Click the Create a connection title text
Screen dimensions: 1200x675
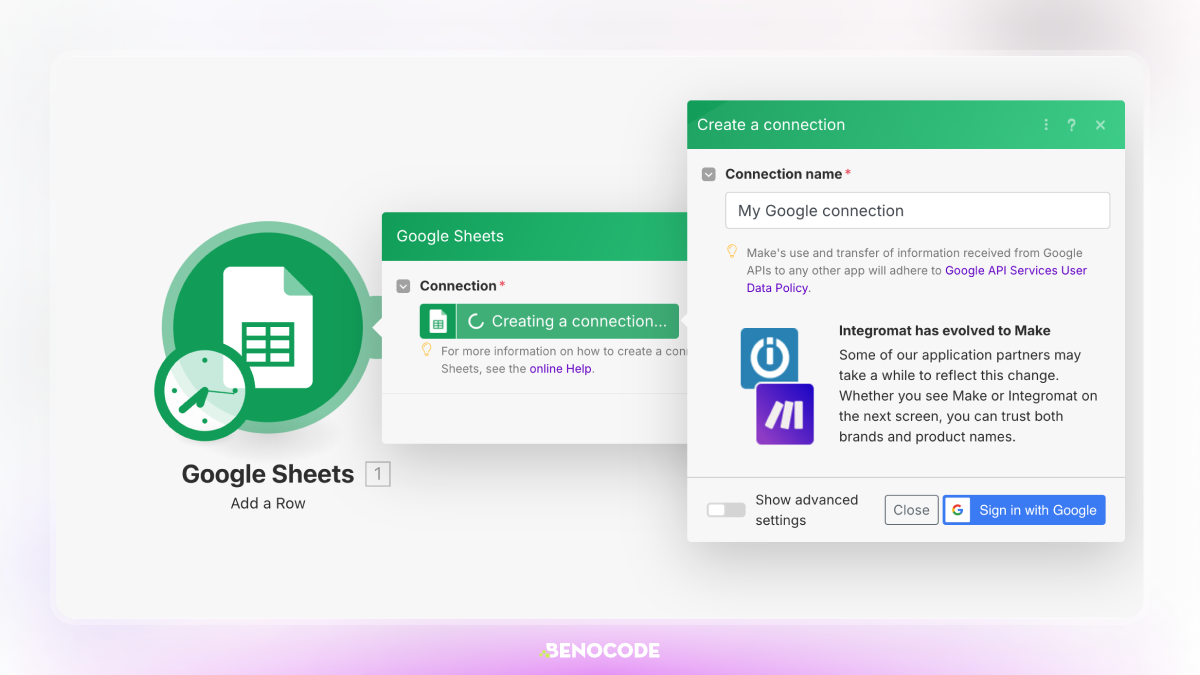pos(771,125)
